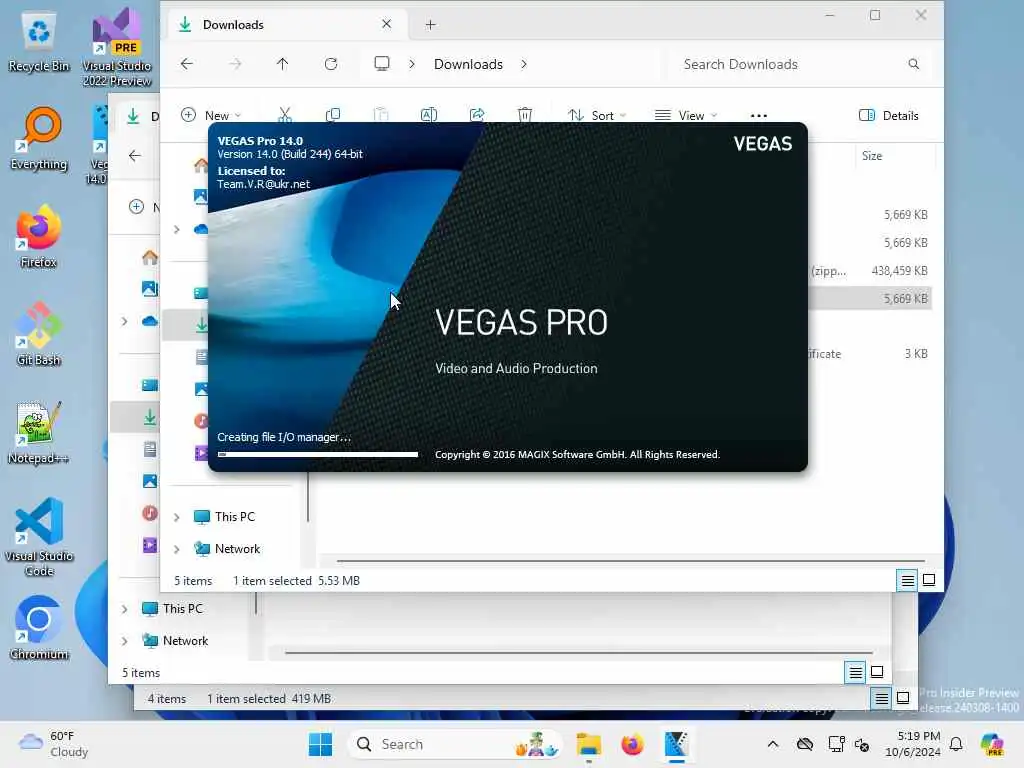Click search magnifier in Search Downloads
The width and height of the screenshot is (1024, 768).
(x=914, y=64)
